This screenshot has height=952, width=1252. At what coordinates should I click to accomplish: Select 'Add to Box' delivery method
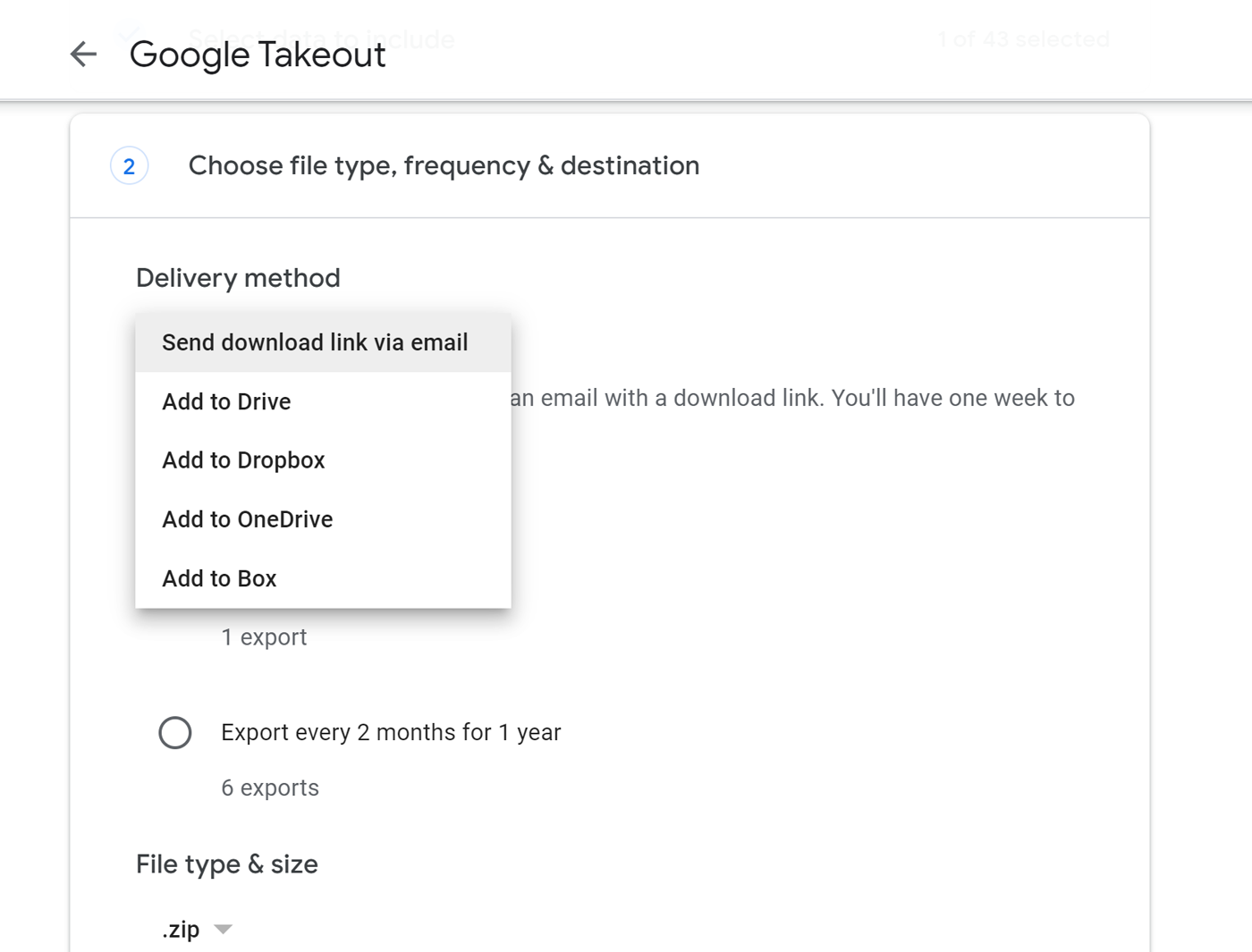coord(219,578)
